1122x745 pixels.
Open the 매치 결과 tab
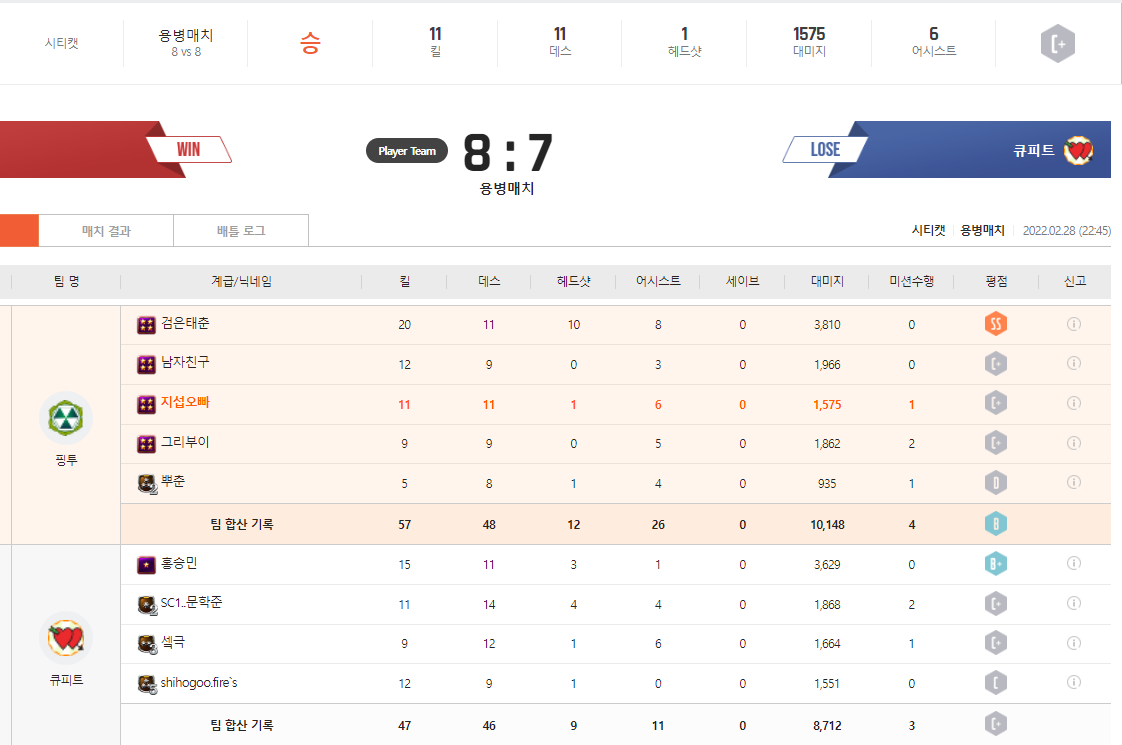click(x=106, y=231)
